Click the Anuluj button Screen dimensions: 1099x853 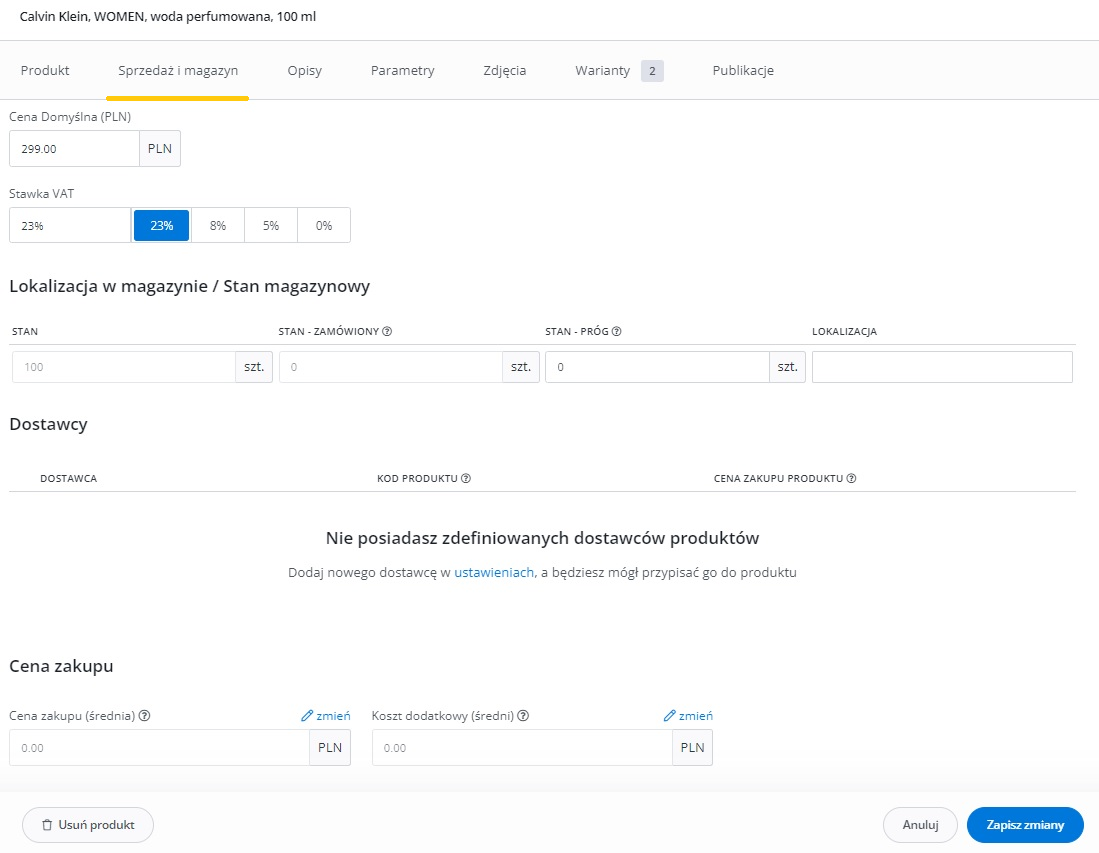pyautogui.click(x=919, y=826)
